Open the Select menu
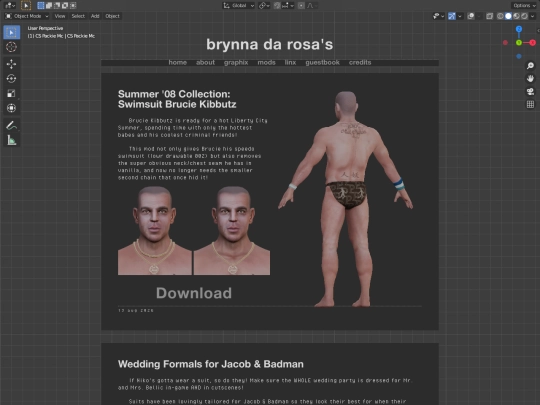540x405 pixels. pos(78,16)
